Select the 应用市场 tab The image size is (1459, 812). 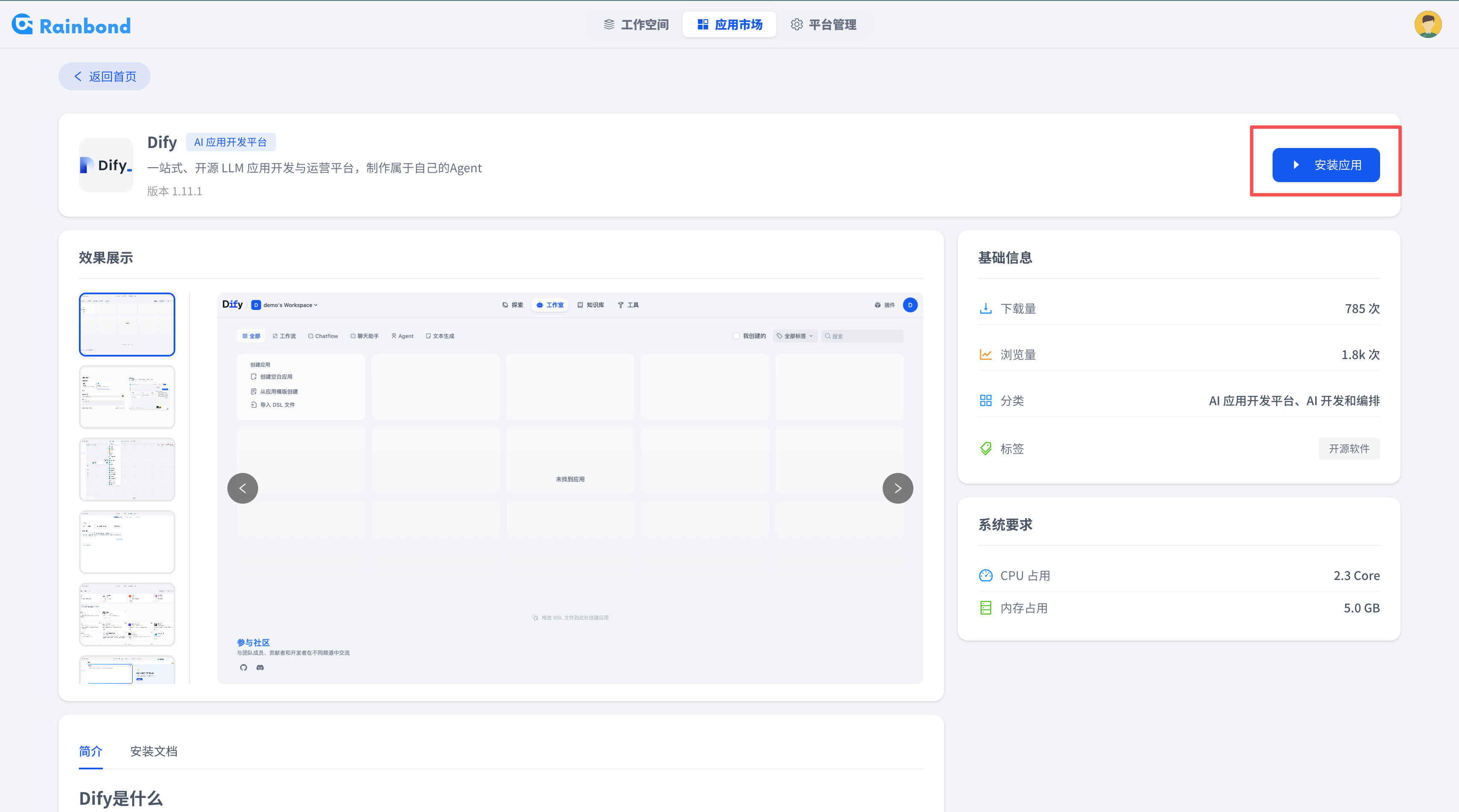[729, 24]
